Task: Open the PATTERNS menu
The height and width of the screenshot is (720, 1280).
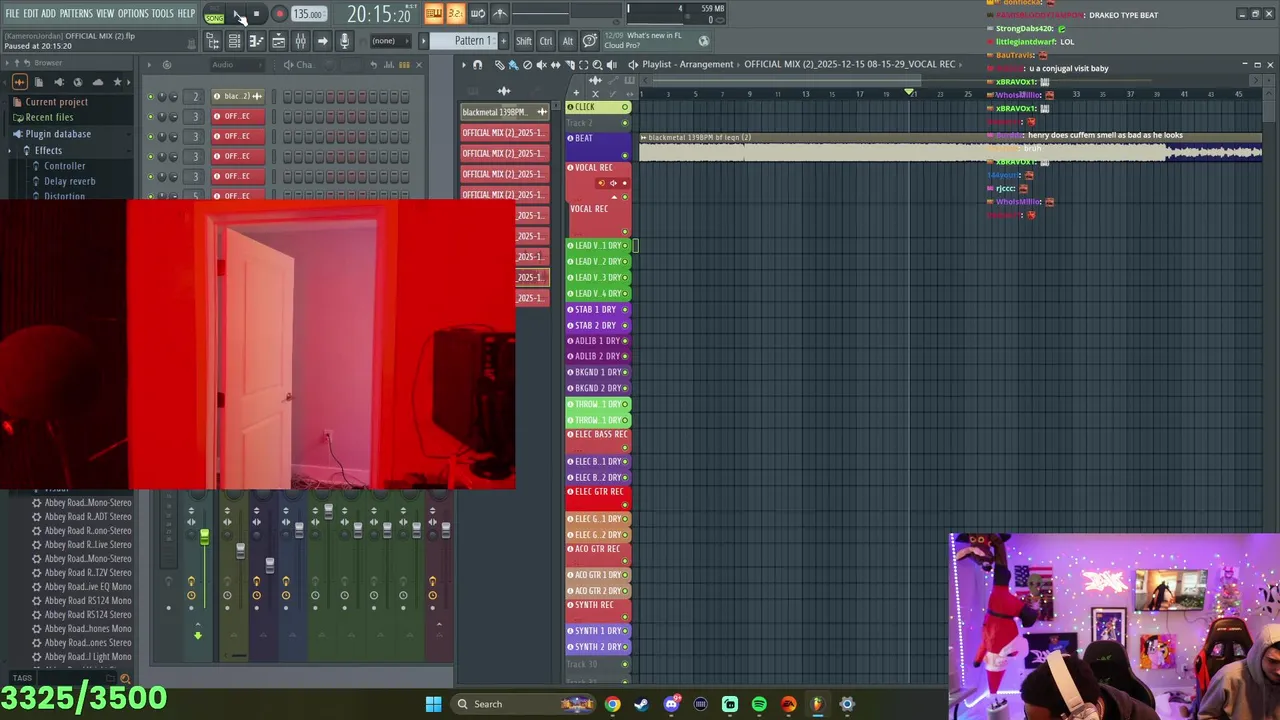Action: pos(76,14)
